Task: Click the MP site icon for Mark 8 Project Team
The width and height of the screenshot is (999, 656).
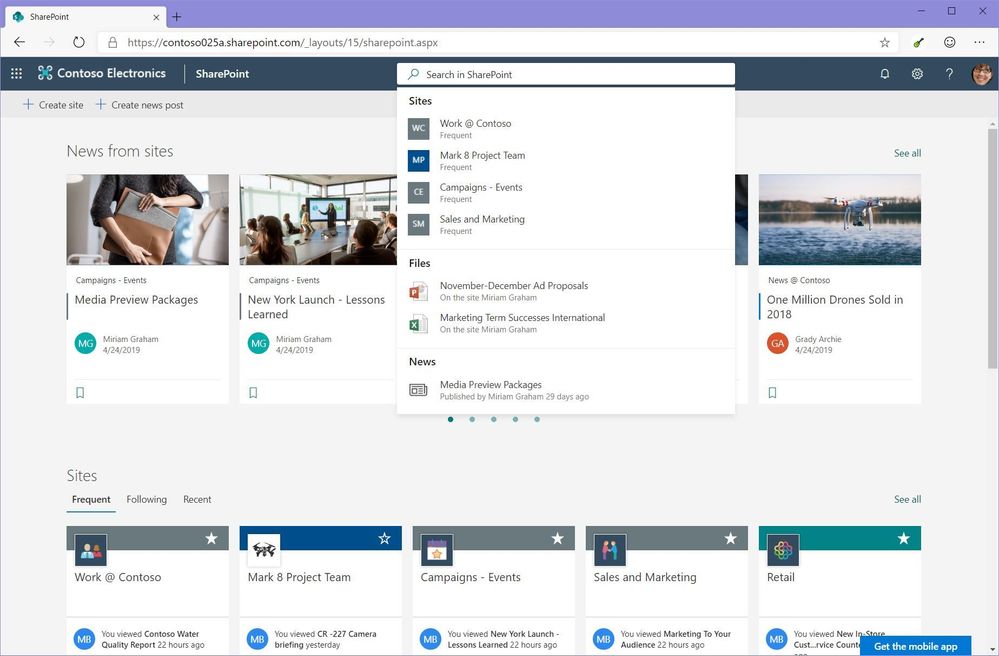Action: coord(419,160)
